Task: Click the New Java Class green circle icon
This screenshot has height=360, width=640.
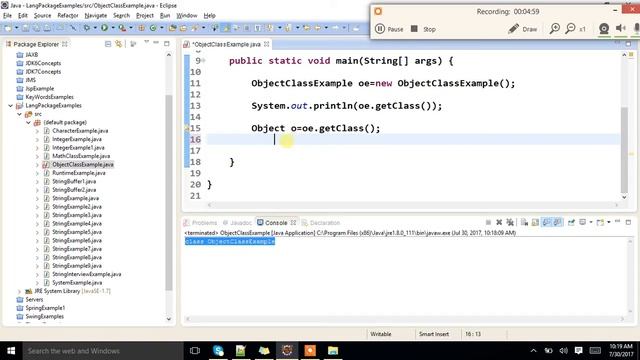Action: click(153, 28)
